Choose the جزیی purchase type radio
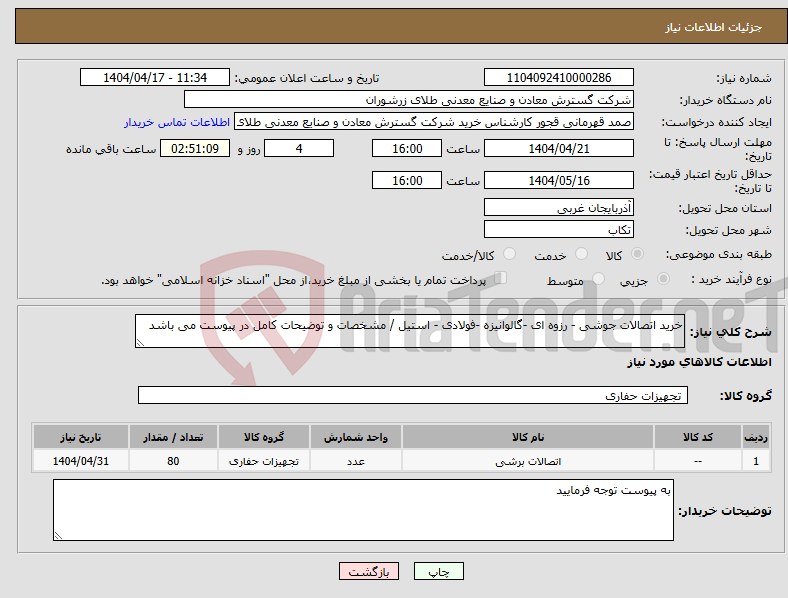788x598 pixels. pos(663,278)
